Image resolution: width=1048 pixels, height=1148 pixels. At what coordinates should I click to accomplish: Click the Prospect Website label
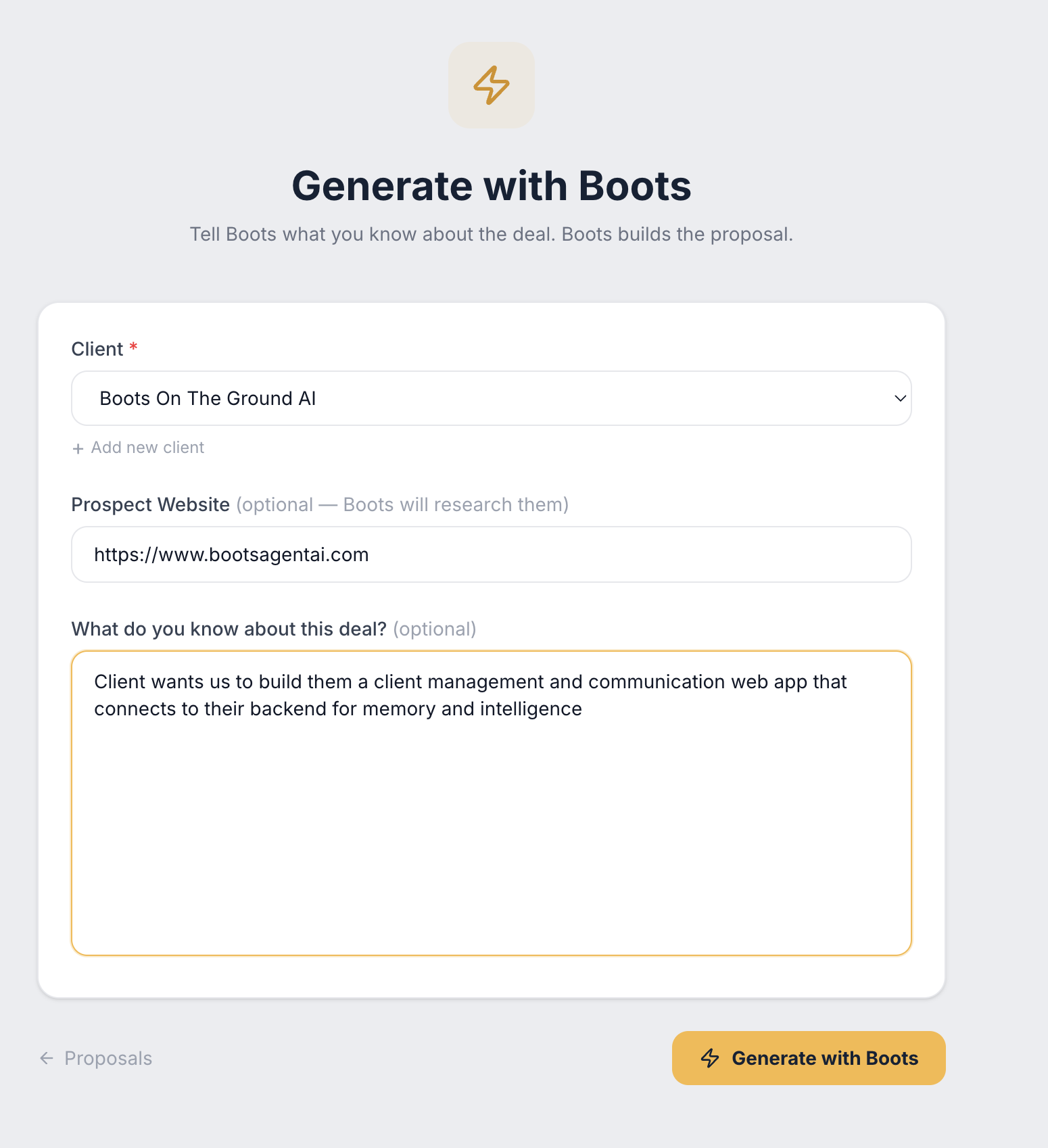(150, 504)
